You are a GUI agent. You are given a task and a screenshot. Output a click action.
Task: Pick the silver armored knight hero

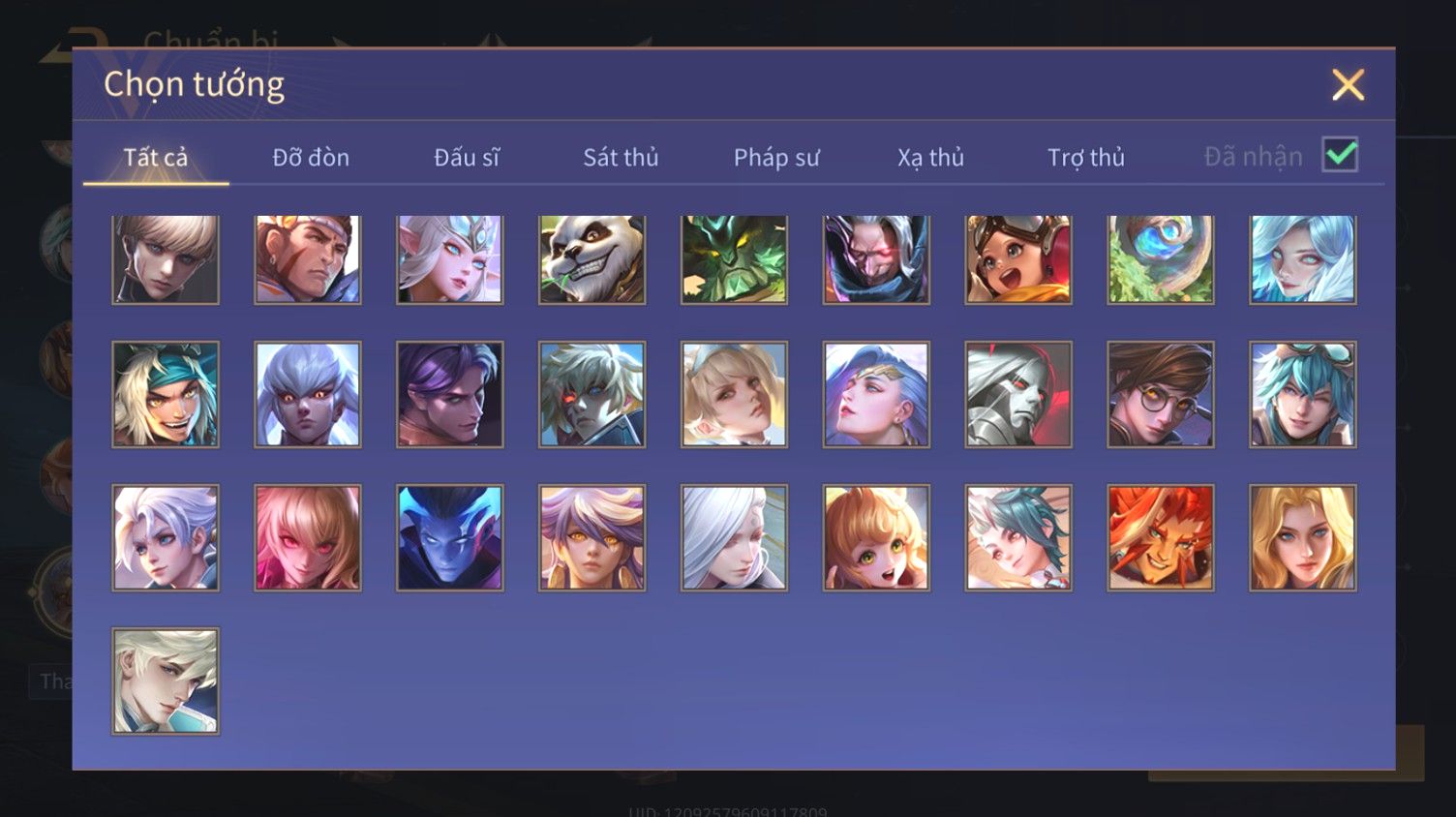(1018, 394)
